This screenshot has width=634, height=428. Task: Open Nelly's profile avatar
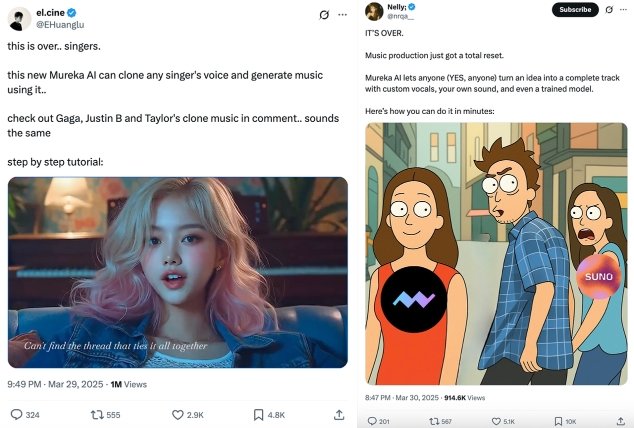click(x=373, y=11)
